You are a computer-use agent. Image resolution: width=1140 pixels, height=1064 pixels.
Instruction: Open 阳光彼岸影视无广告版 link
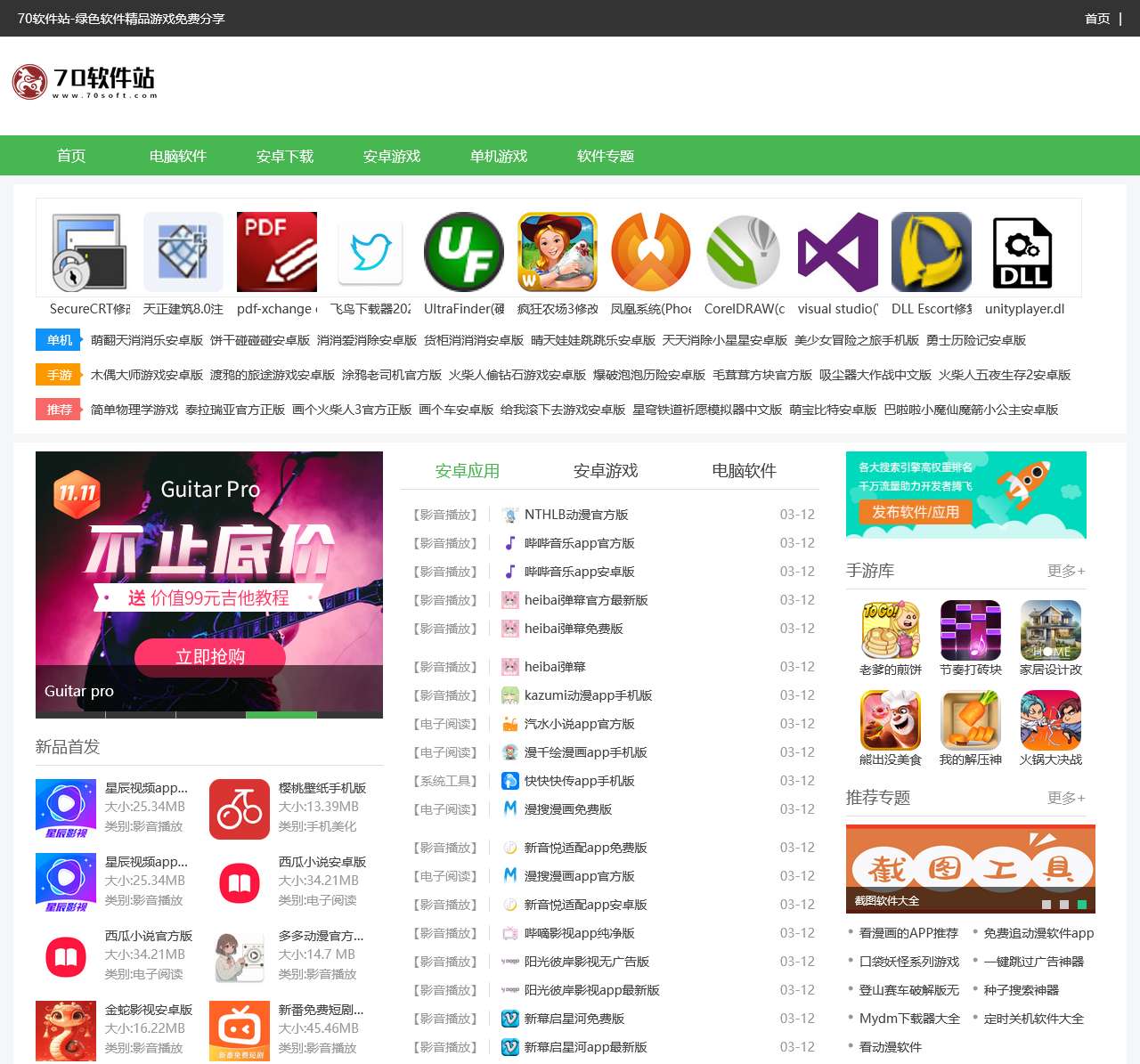point(587,962)
